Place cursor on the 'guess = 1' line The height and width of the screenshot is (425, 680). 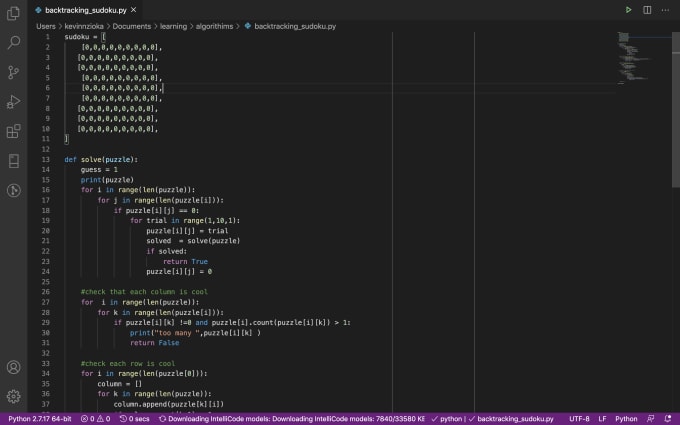click(x=99, y=170)
